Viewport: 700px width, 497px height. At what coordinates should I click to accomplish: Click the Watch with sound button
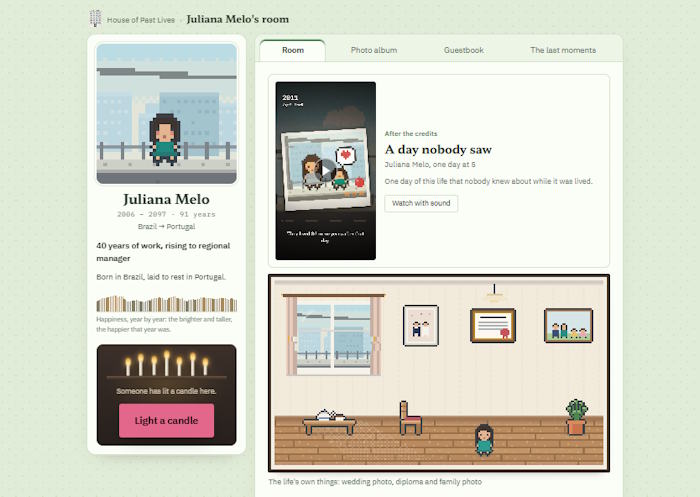click(x=421, y=203)
